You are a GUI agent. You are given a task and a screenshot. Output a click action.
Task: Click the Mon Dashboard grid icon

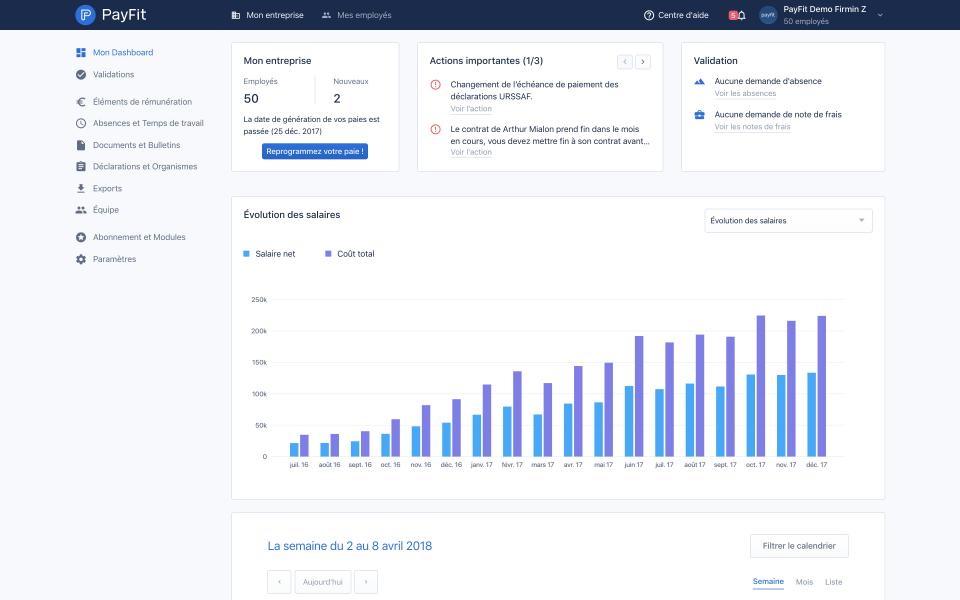[x=81, y=53]
